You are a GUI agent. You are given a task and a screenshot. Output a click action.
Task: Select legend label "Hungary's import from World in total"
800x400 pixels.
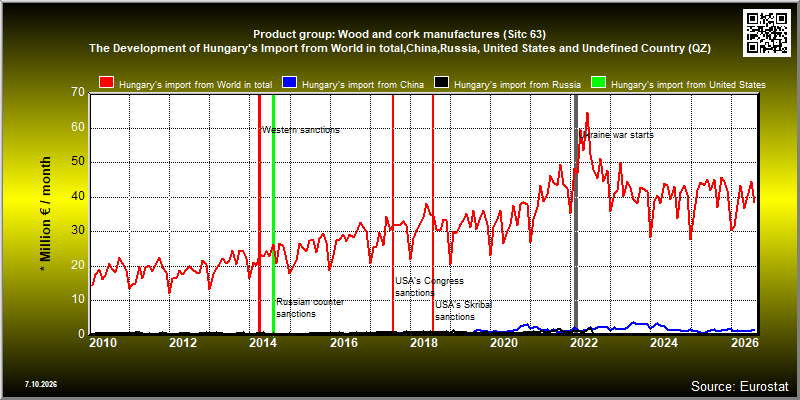[196, 85]
